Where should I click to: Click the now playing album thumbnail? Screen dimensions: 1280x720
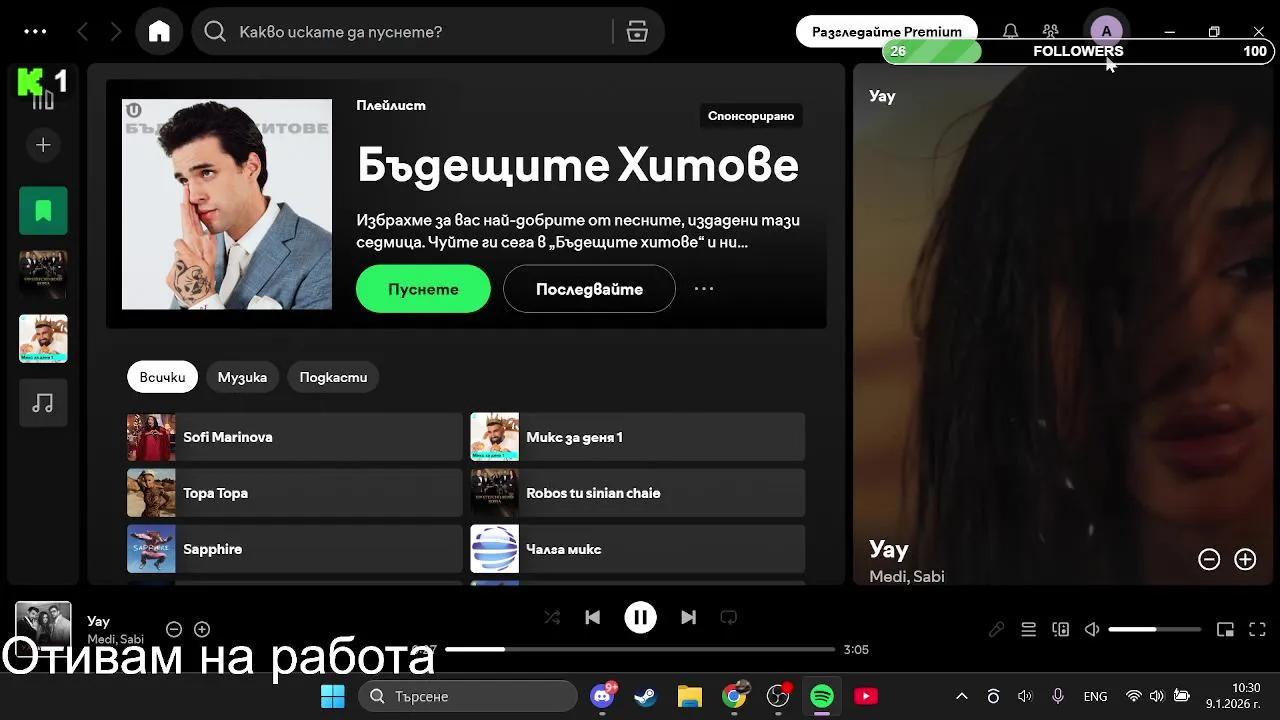(43, 629)
